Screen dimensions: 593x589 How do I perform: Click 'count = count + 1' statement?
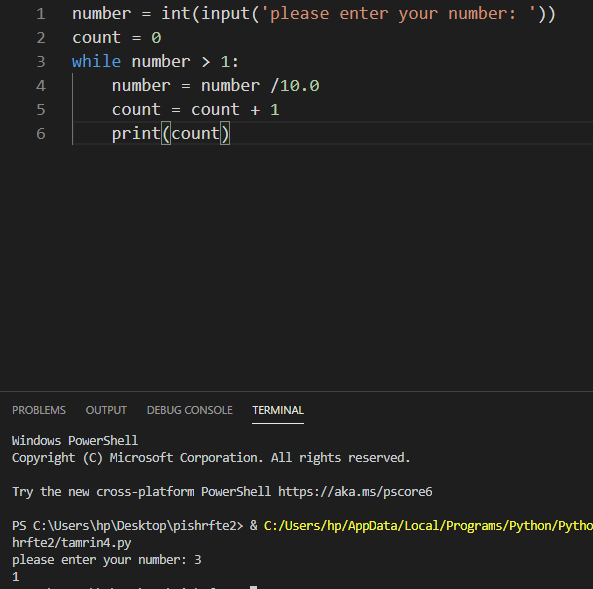[x=196, y=110]
